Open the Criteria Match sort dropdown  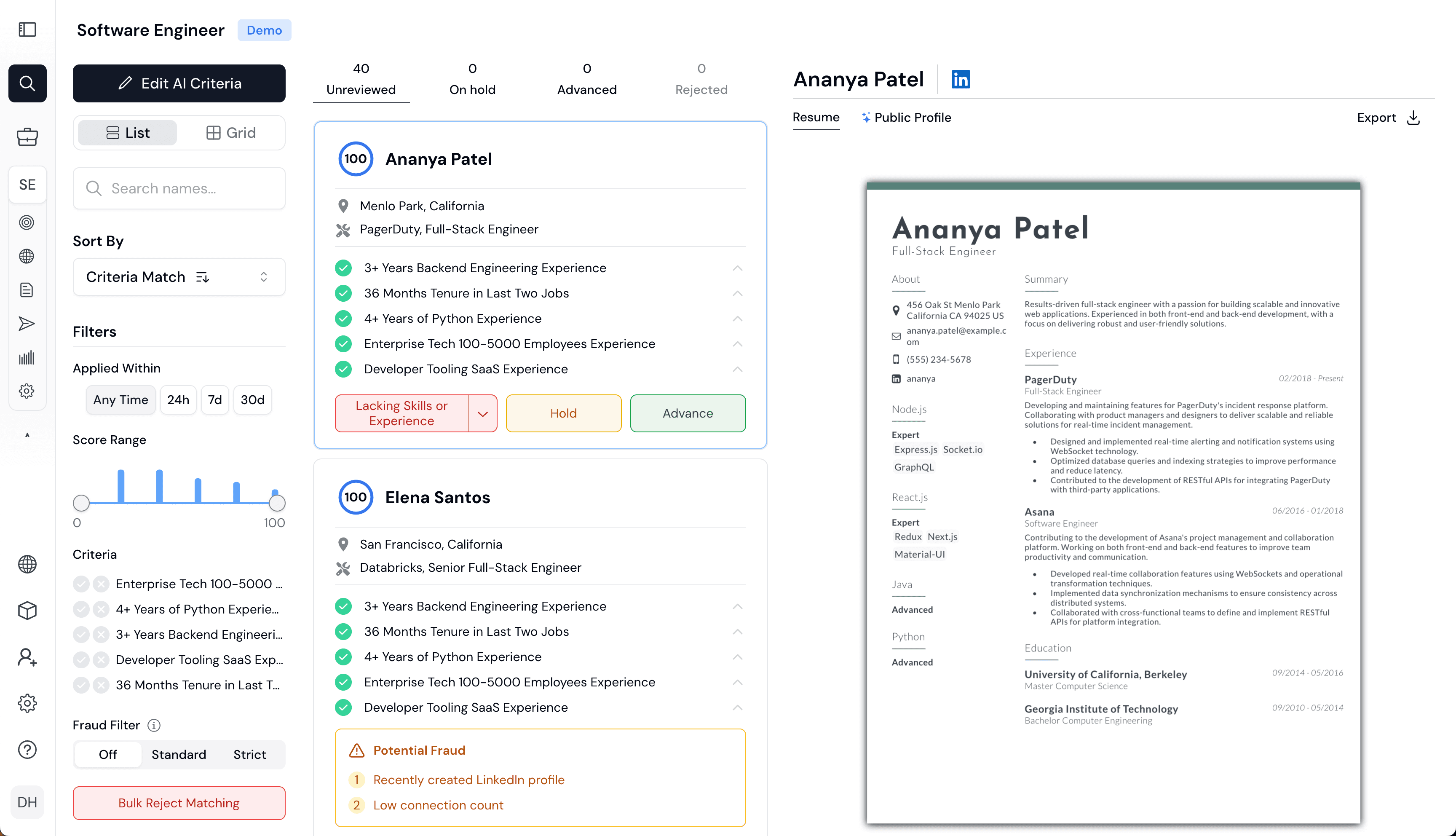pyautogui.click(x=179, y=277)
